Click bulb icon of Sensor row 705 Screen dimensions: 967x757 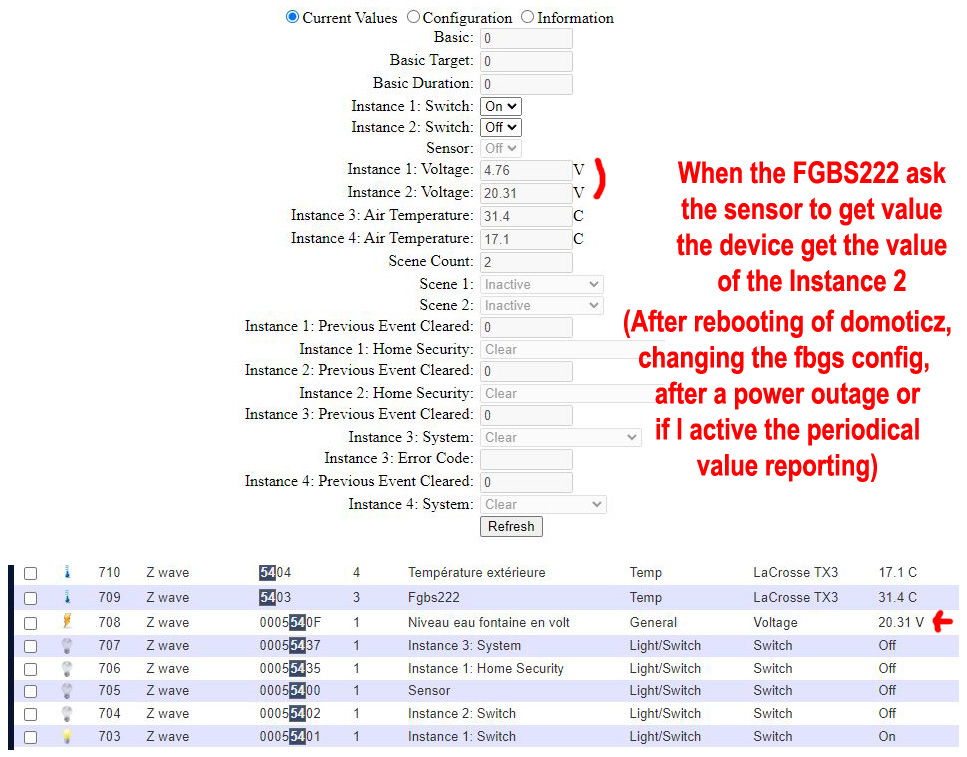(x=67, y=690)
